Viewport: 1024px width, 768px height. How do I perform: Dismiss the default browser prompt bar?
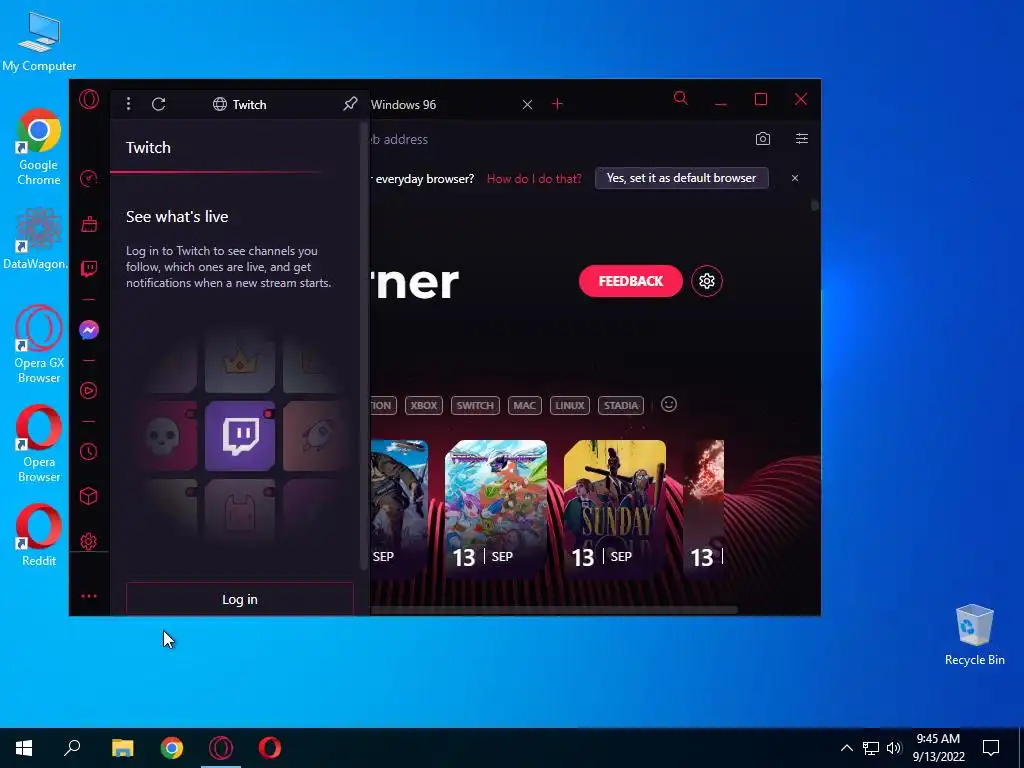click(795, 178)
